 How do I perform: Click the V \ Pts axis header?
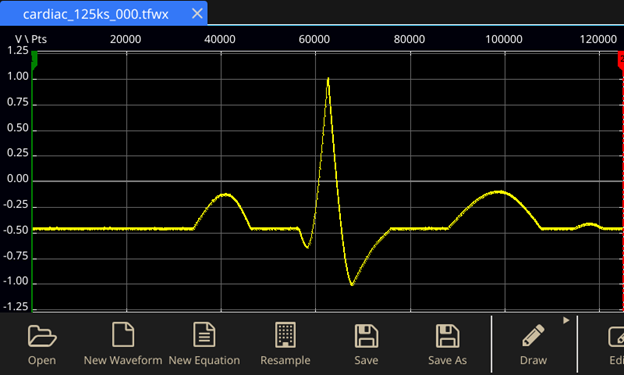tap(31, 39)
